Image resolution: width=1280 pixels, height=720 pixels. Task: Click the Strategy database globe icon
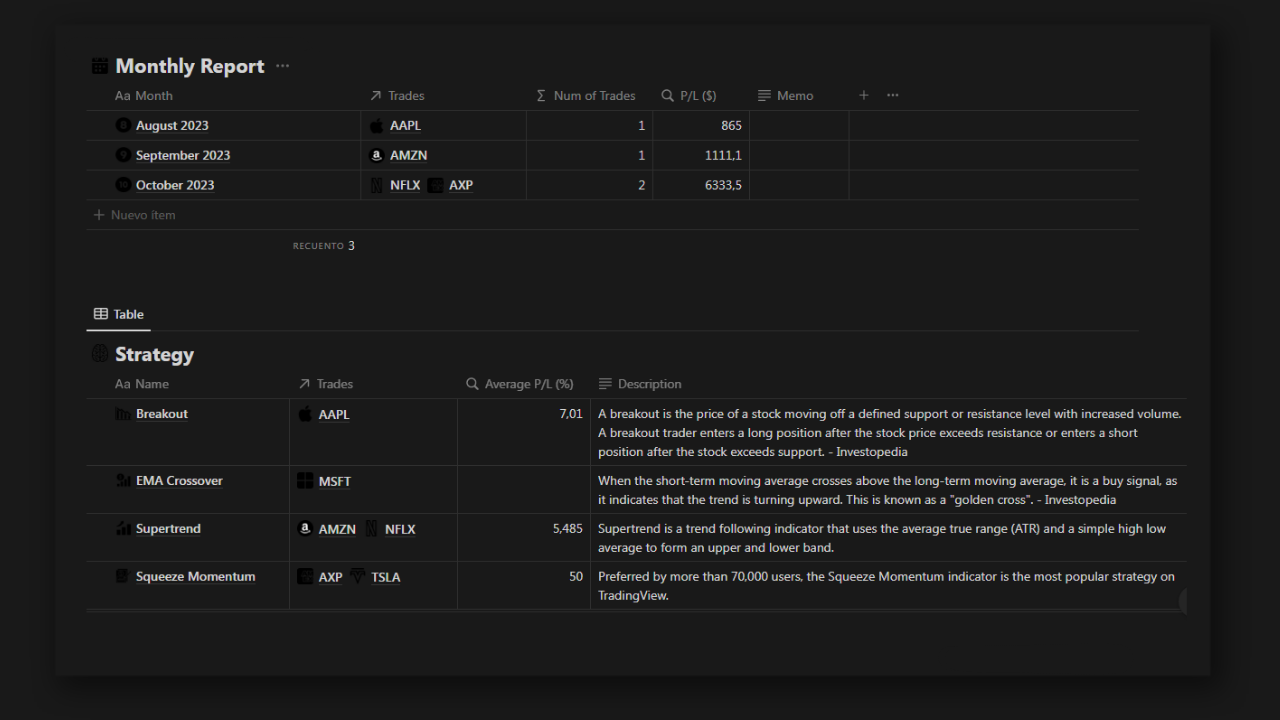pyautogui.click(x=99, y=354)
